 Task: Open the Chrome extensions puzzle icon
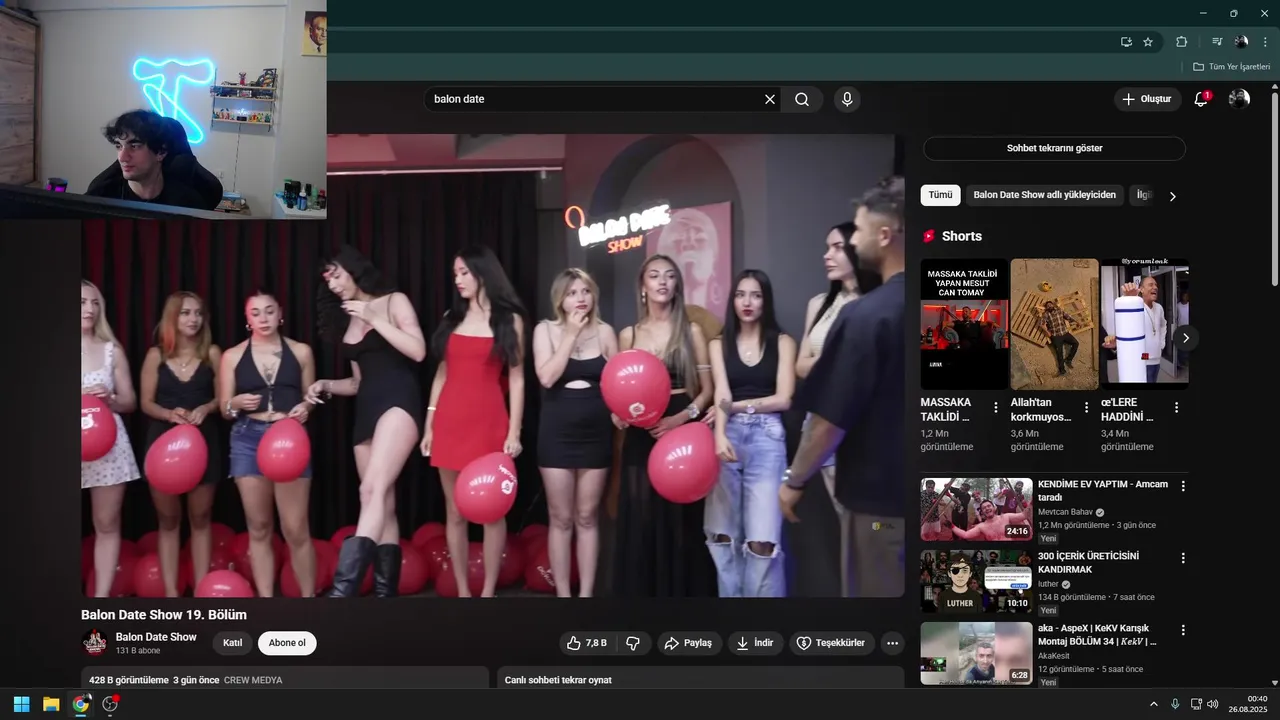pyautogui.click(x=1181, y=42)
